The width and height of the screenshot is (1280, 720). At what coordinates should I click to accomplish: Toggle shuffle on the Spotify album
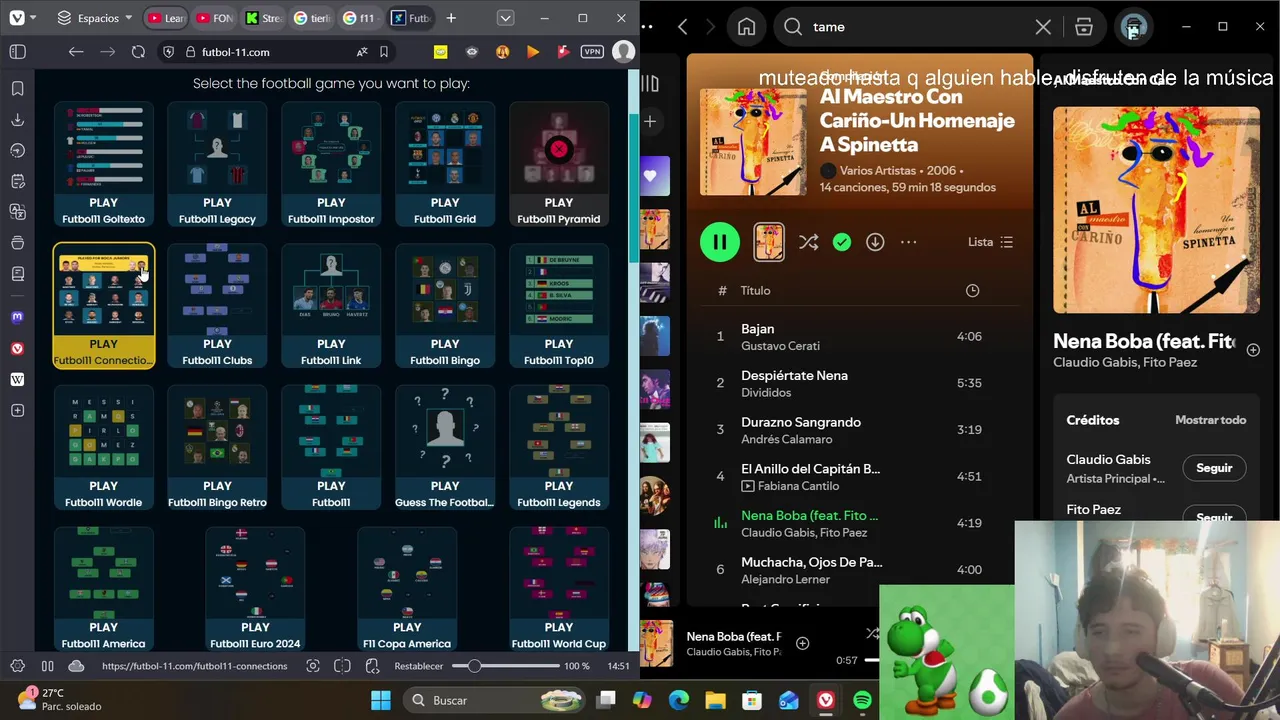coord(808,242)
